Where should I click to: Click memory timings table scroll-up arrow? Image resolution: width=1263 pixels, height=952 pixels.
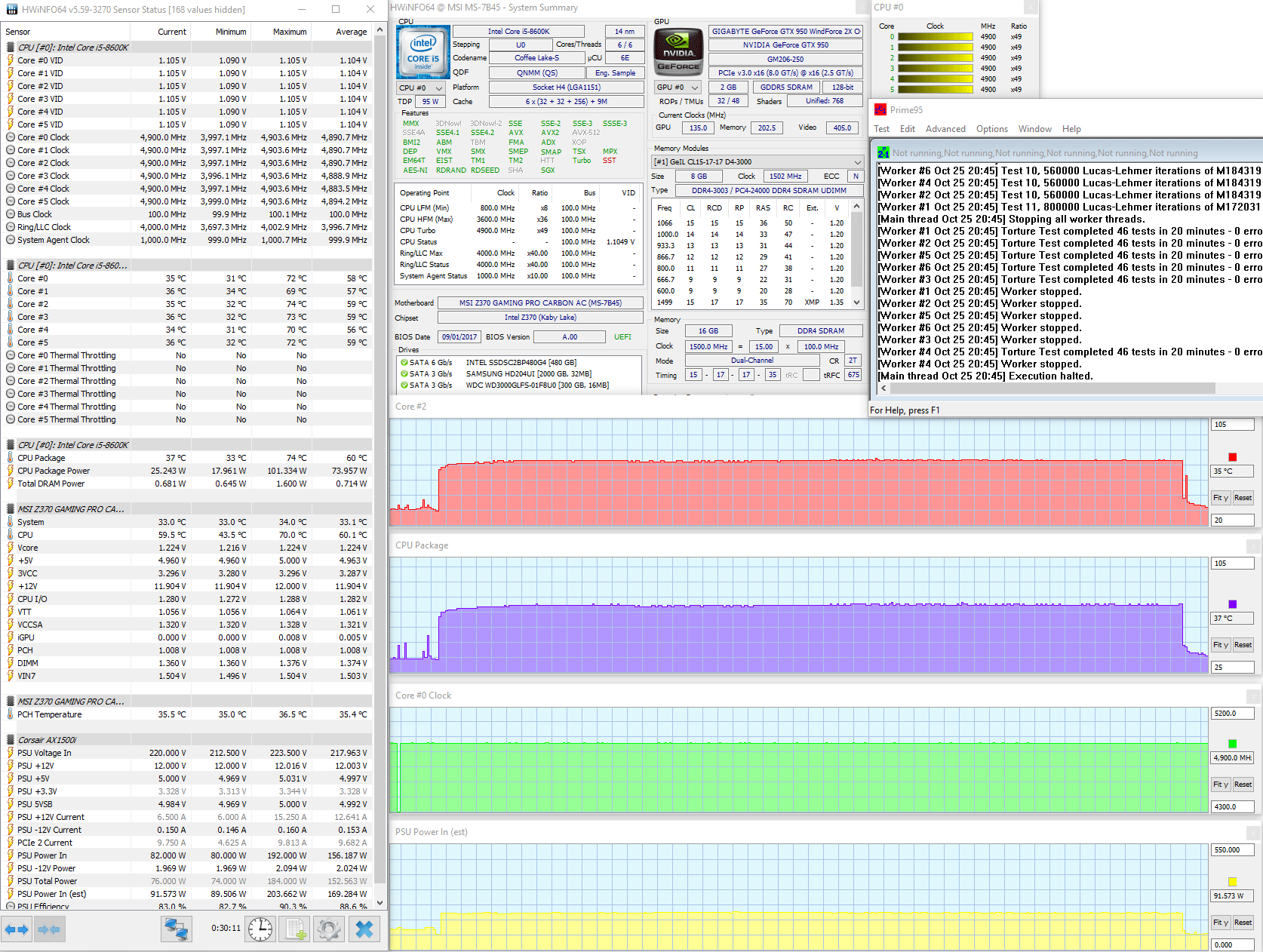click(x=856, y=206)
